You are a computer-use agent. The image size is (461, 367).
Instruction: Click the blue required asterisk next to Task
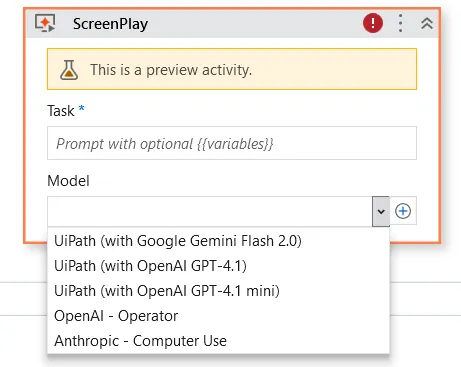(81, 108)
